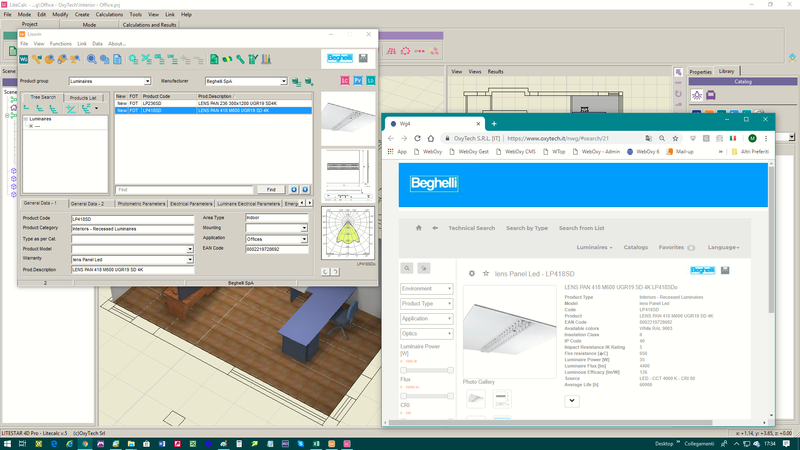
Task: Click the tools and fork icon in Liswin toolbar
Action: click(x=253, y=59)
